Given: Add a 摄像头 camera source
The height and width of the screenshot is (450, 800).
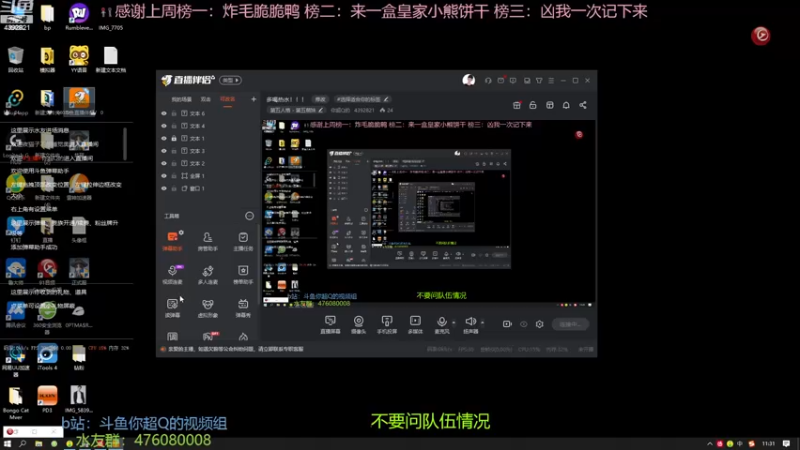Looking at the screenshot, I should (x=359, y=324).
